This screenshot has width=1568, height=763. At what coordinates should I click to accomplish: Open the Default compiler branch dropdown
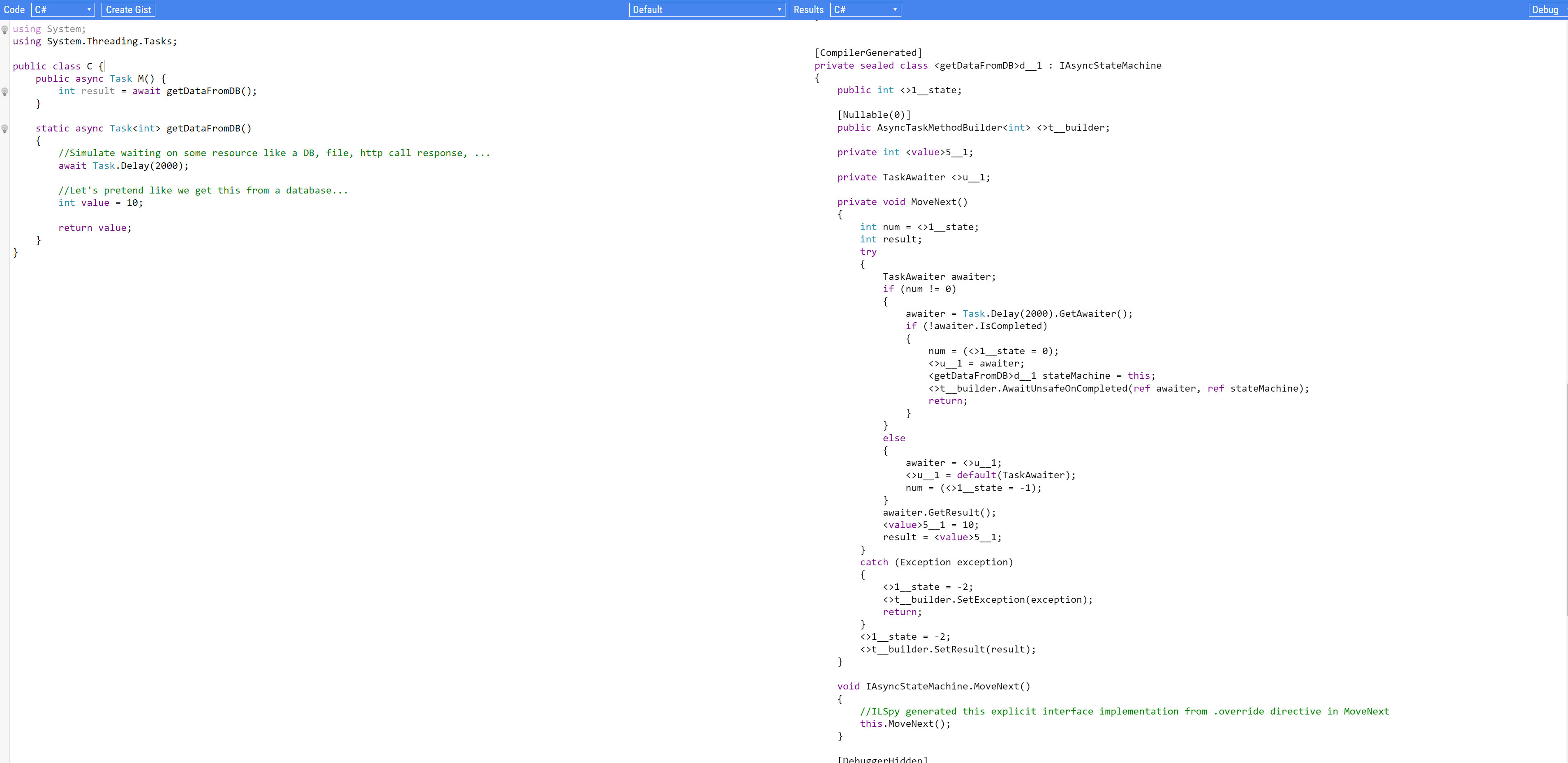click(x=706, y=10)
